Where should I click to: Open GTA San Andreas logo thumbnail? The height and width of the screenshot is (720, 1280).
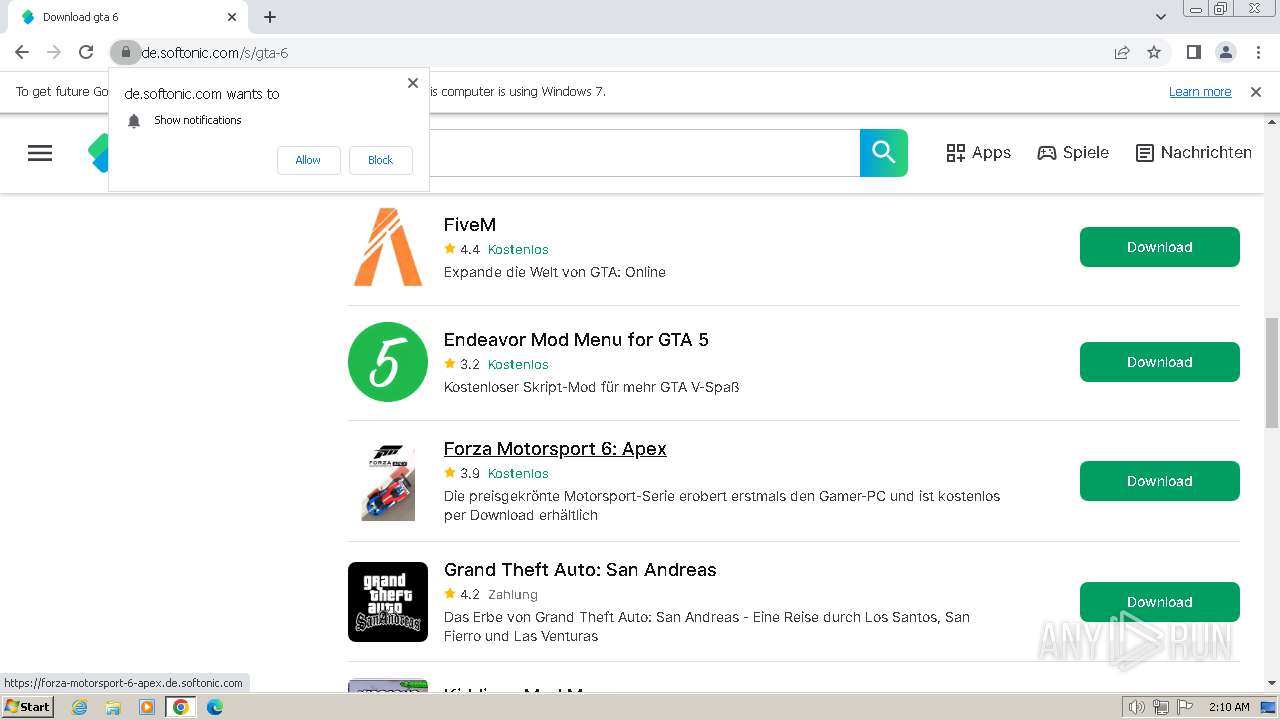coord(388,602)
